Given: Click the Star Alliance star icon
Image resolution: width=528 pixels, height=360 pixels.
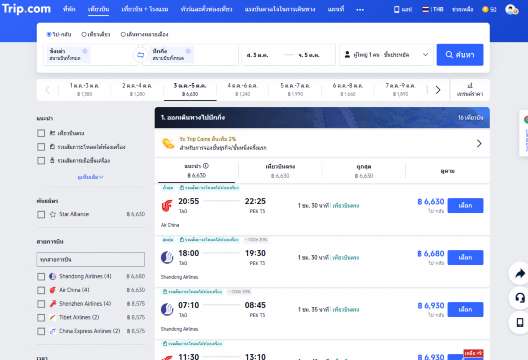Looking at the screenshot, I should coord(53,214).
